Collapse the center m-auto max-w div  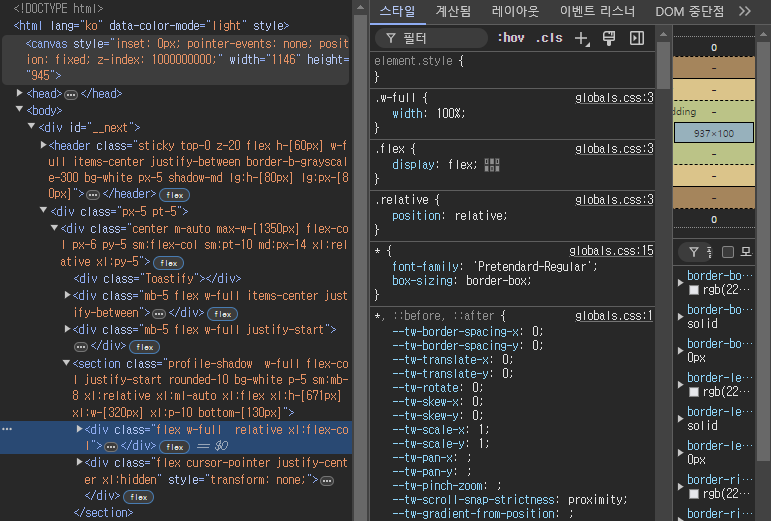(55, 228)
